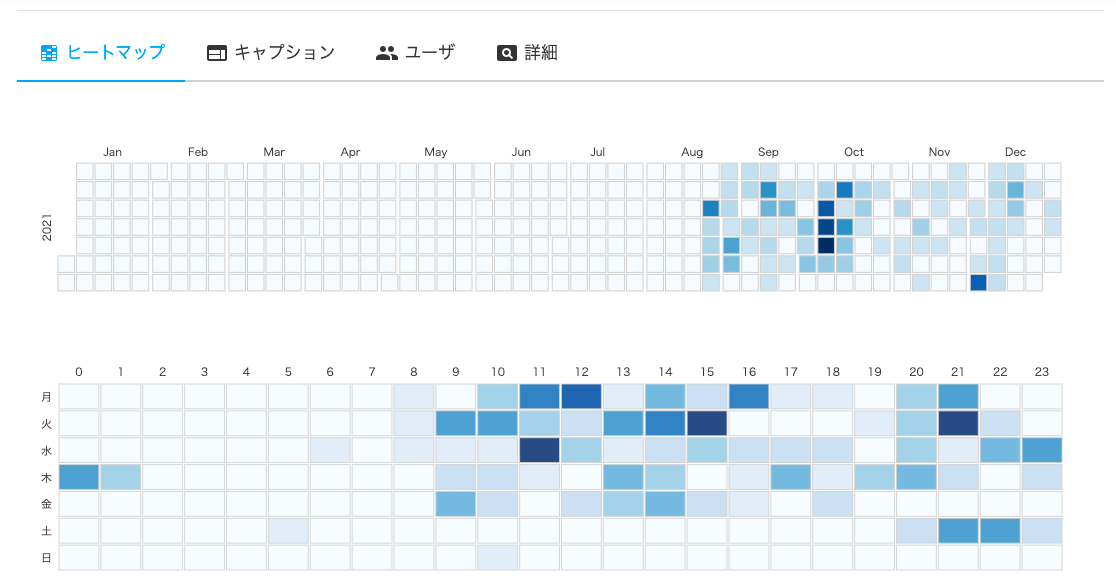Select the darkest navy cell in October

tap(826, 246)
